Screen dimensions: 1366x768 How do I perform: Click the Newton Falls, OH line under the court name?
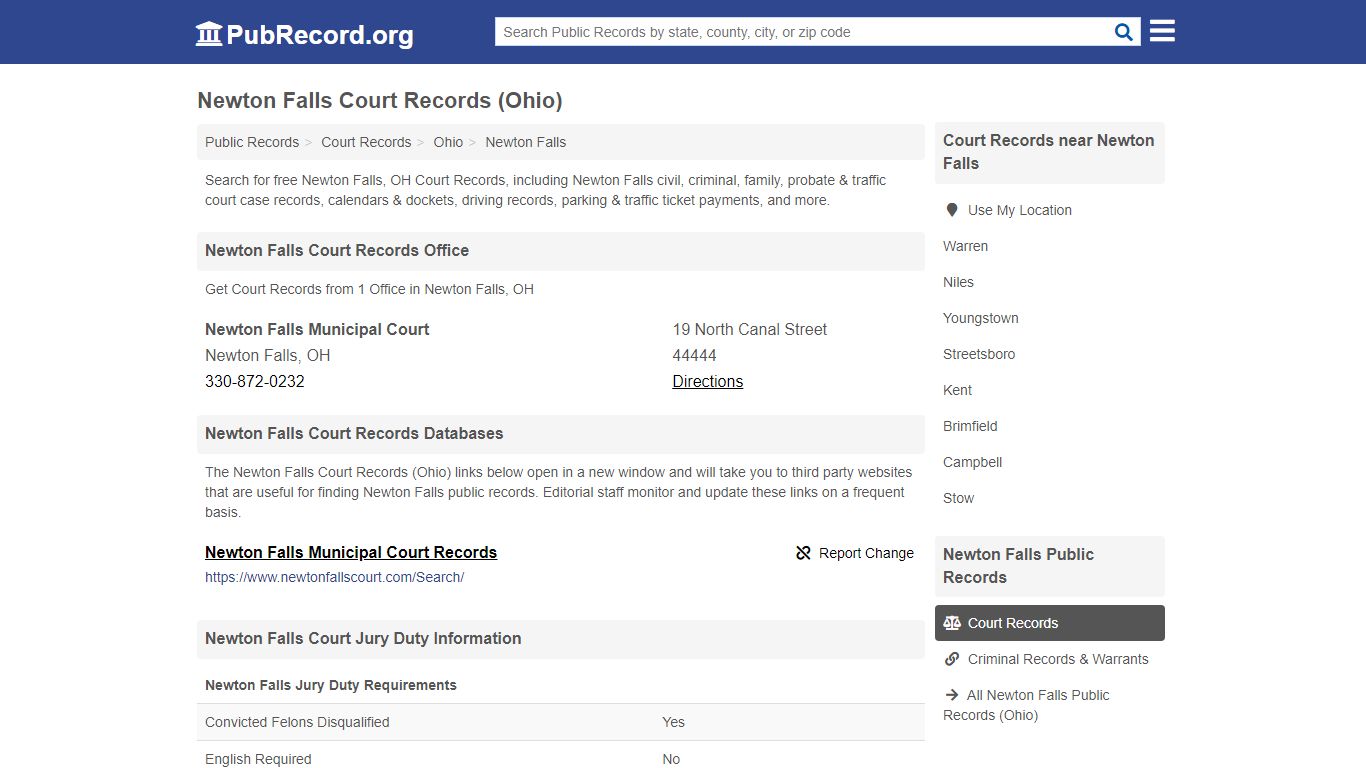coord(267,355)
